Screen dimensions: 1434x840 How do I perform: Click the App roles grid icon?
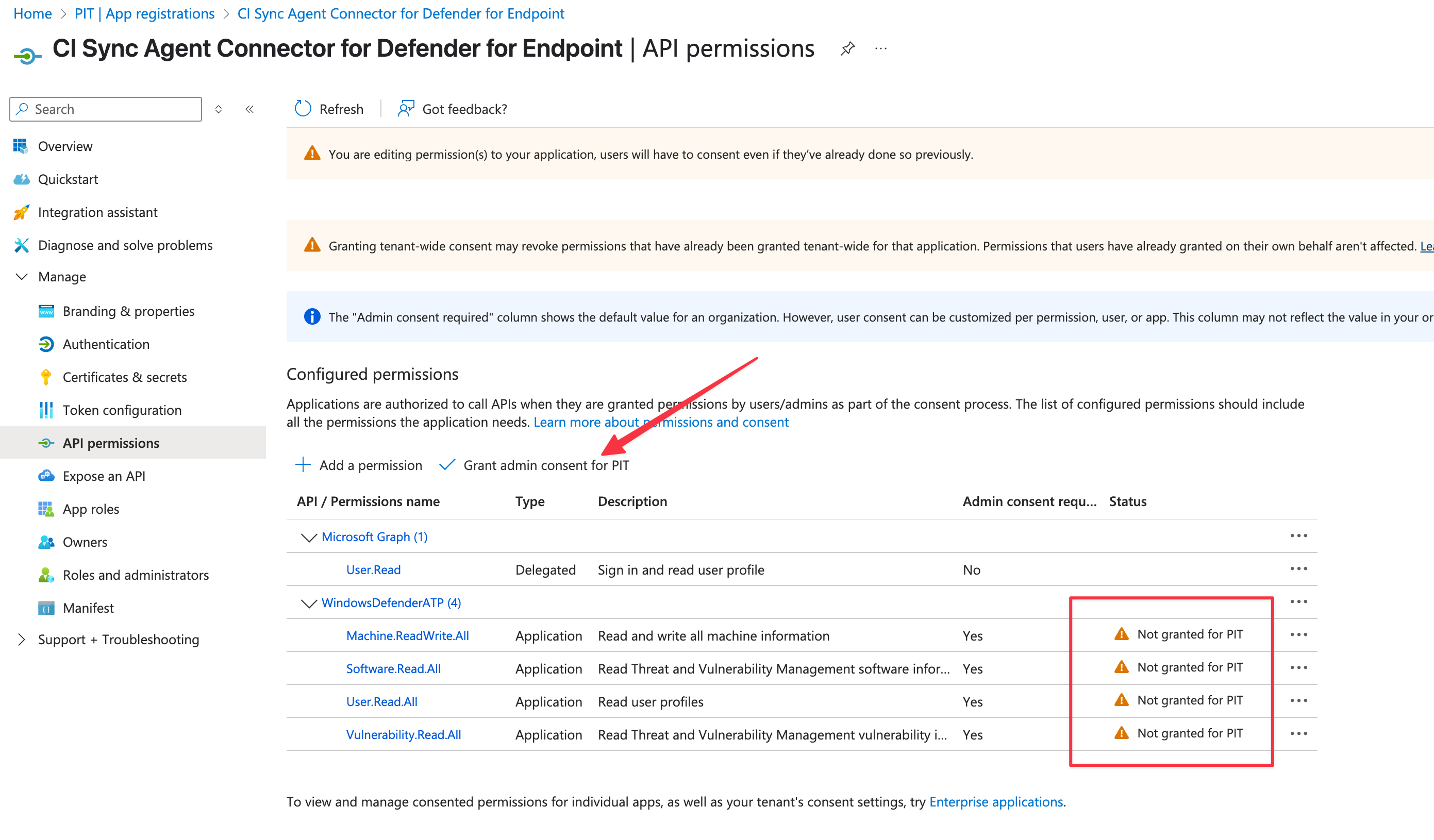[x=46, y=509]
